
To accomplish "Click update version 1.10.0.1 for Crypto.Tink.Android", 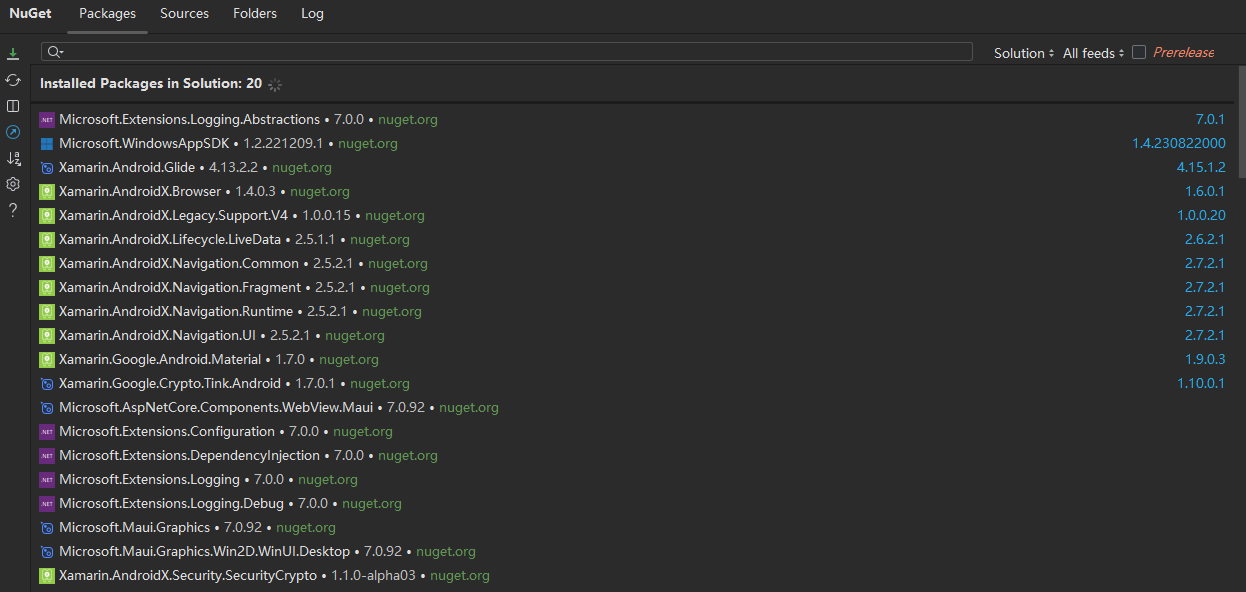I will click(x=1201, y=383).
